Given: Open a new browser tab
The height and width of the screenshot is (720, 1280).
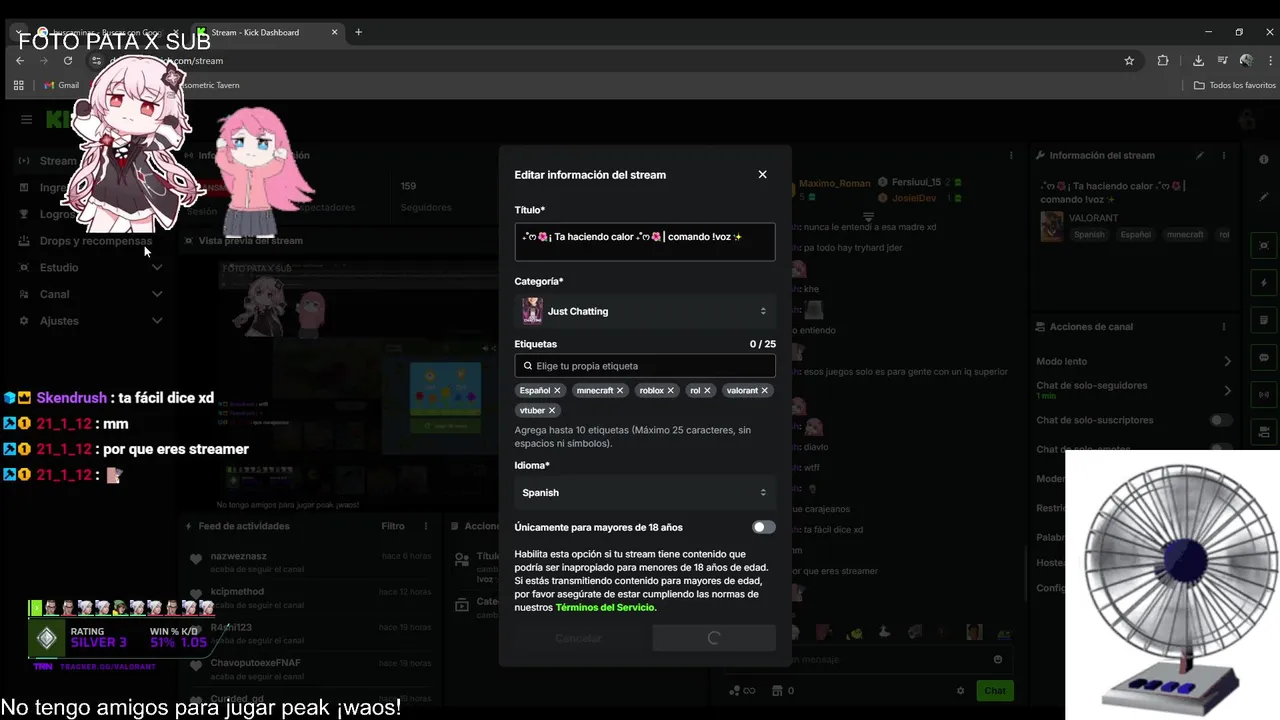Looking at the screenshot, I should click(358, 32).
